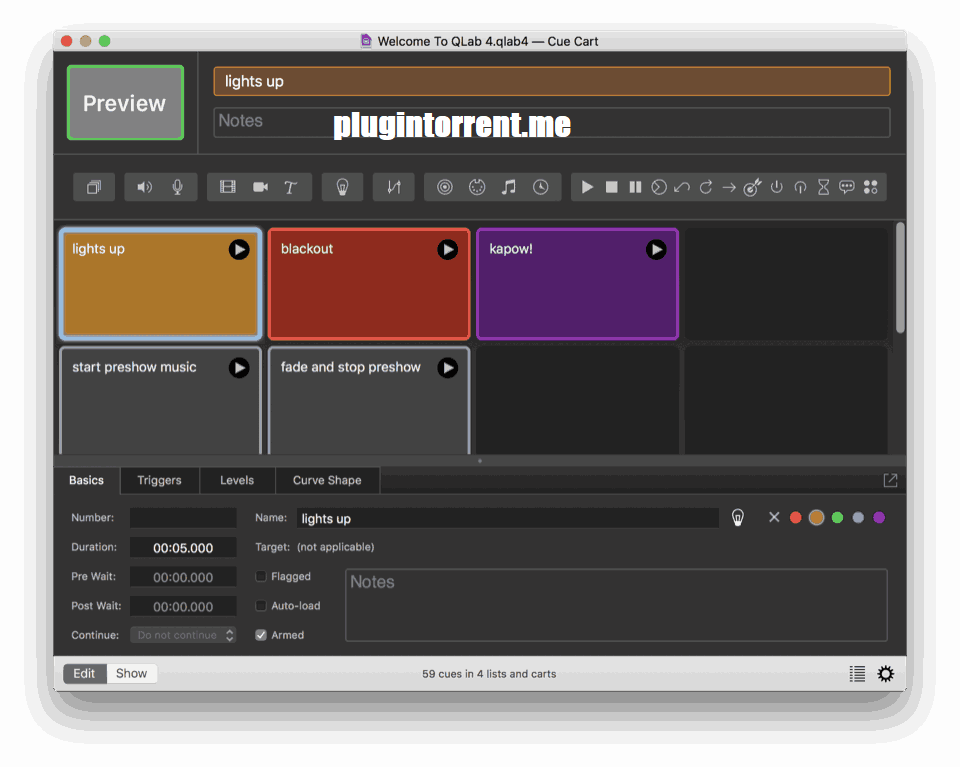This screenshot has height=767, width=960.
Task: Add a Network cue with the concentric circles icon
Action: (445, 187)
